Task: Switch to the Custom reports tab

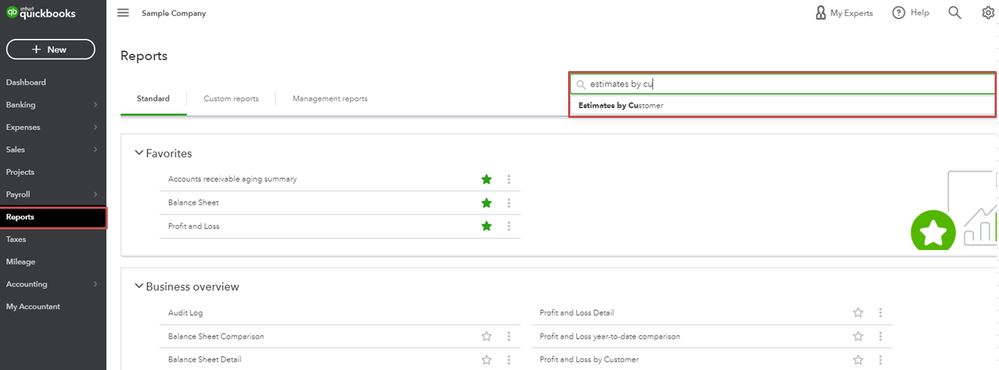Action: 231,99
